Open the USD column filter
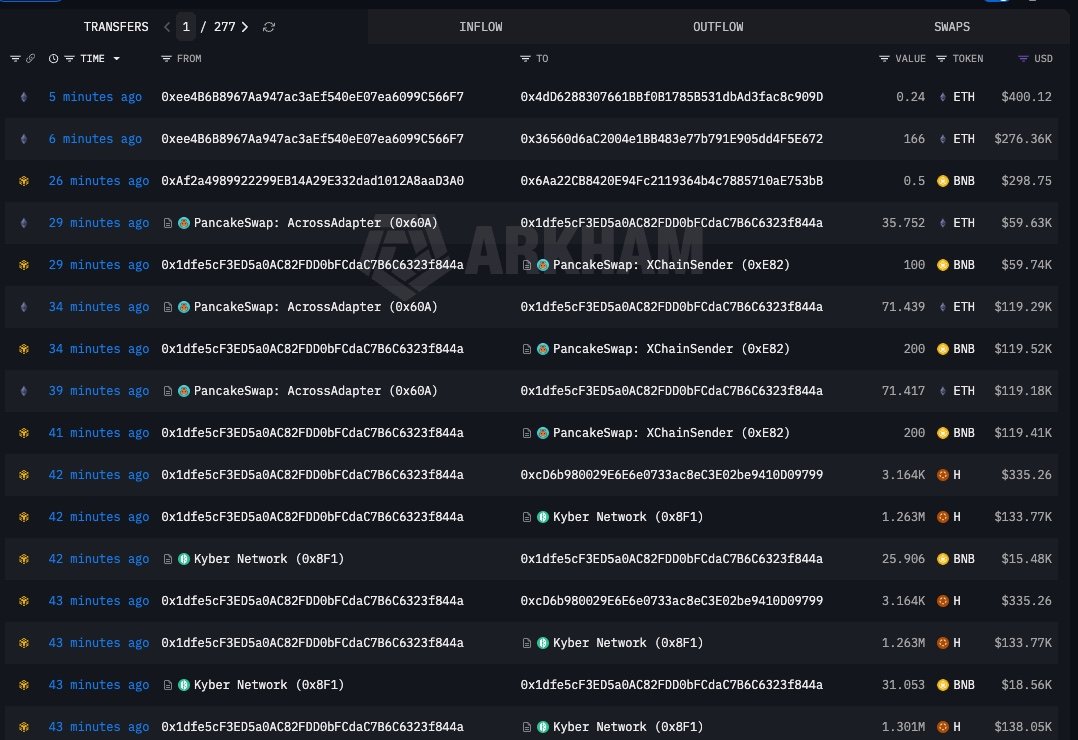The height and width of the screenshot is (740, 1078). tap(1023, 58)
